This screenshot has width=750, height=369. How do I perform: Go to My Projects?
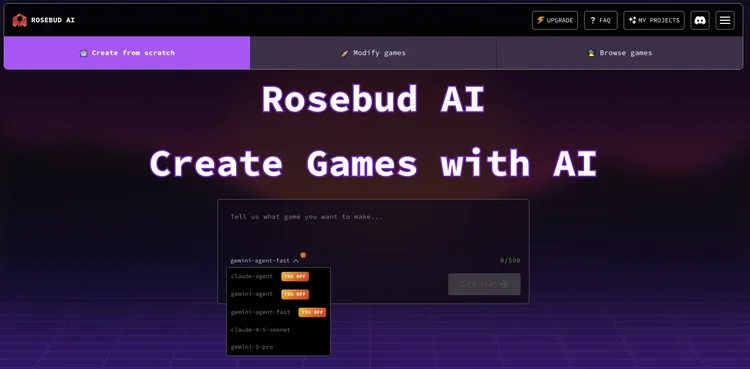pos(654,21)
